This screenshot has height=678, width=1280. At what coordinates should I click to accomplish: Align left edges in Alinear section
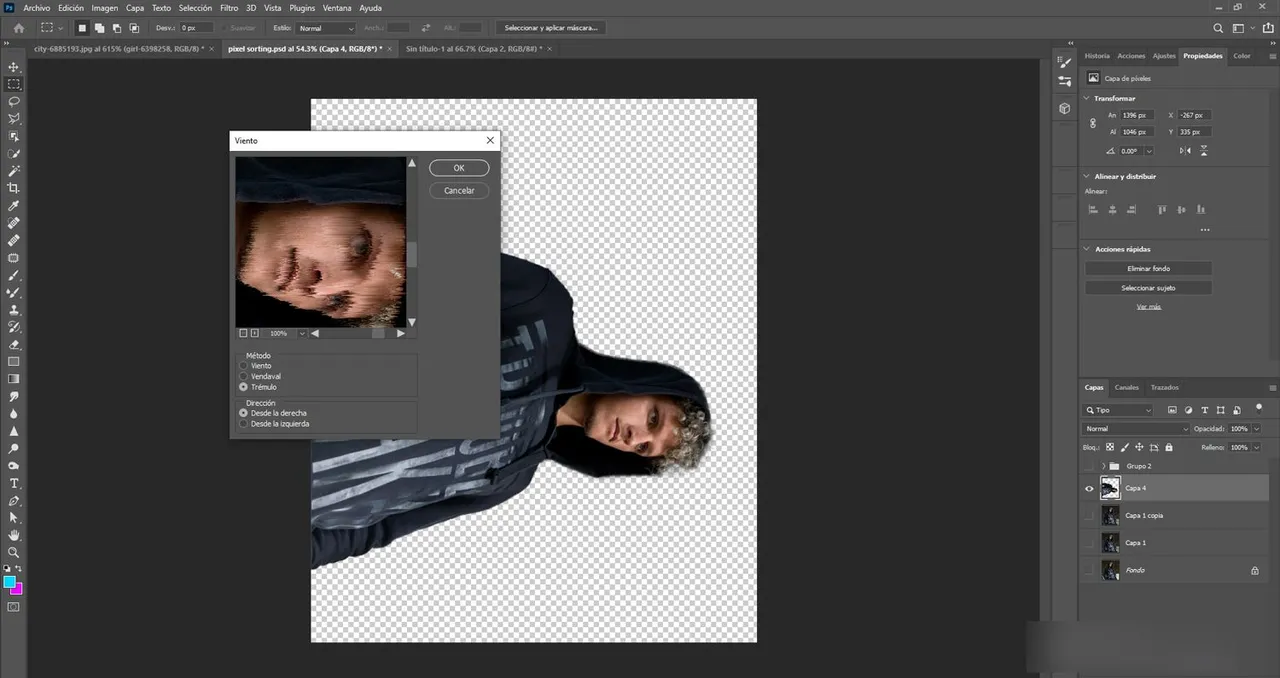click(1093, 210)
